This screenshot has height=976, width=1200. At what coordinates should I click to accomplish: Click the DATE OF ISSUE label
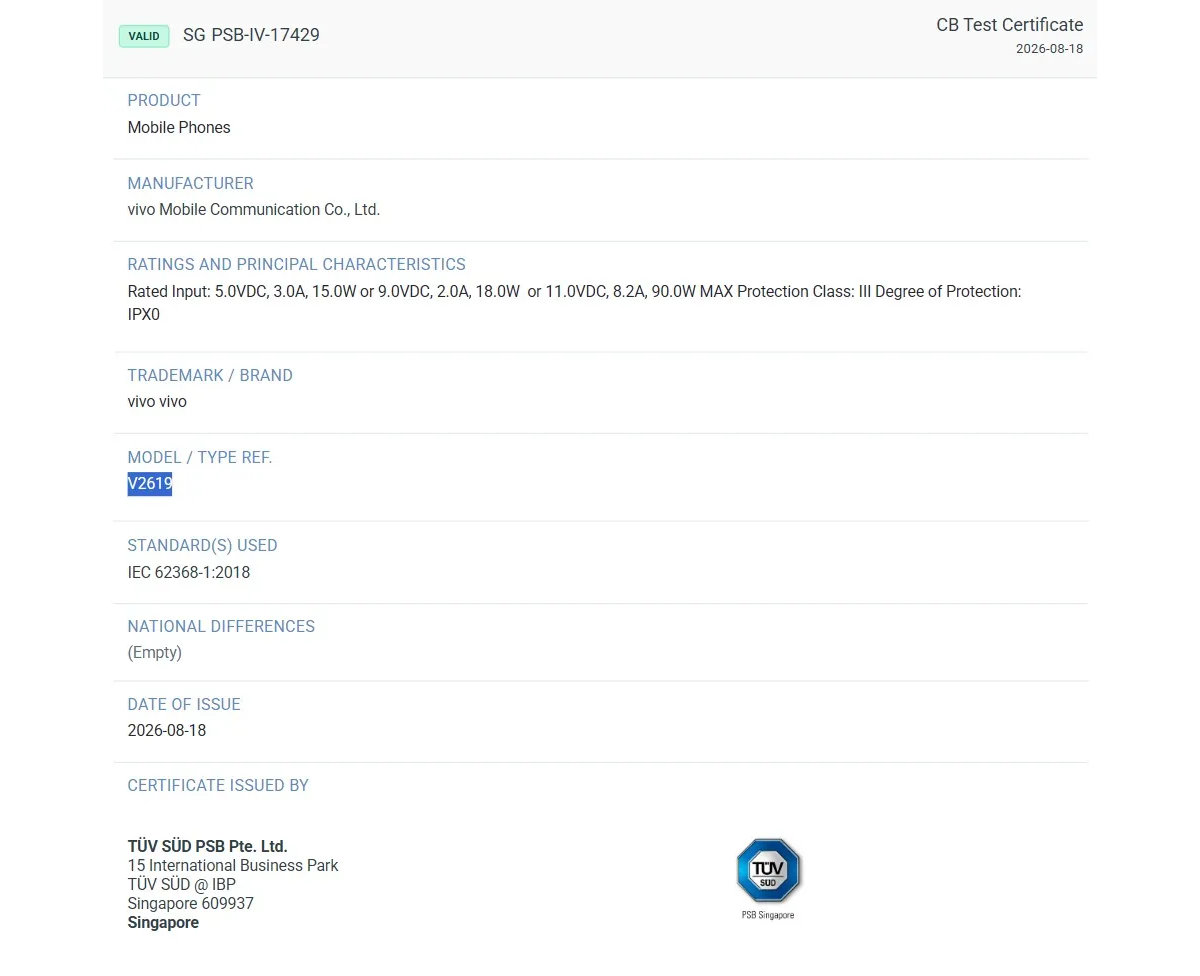(x=184, y=704)
